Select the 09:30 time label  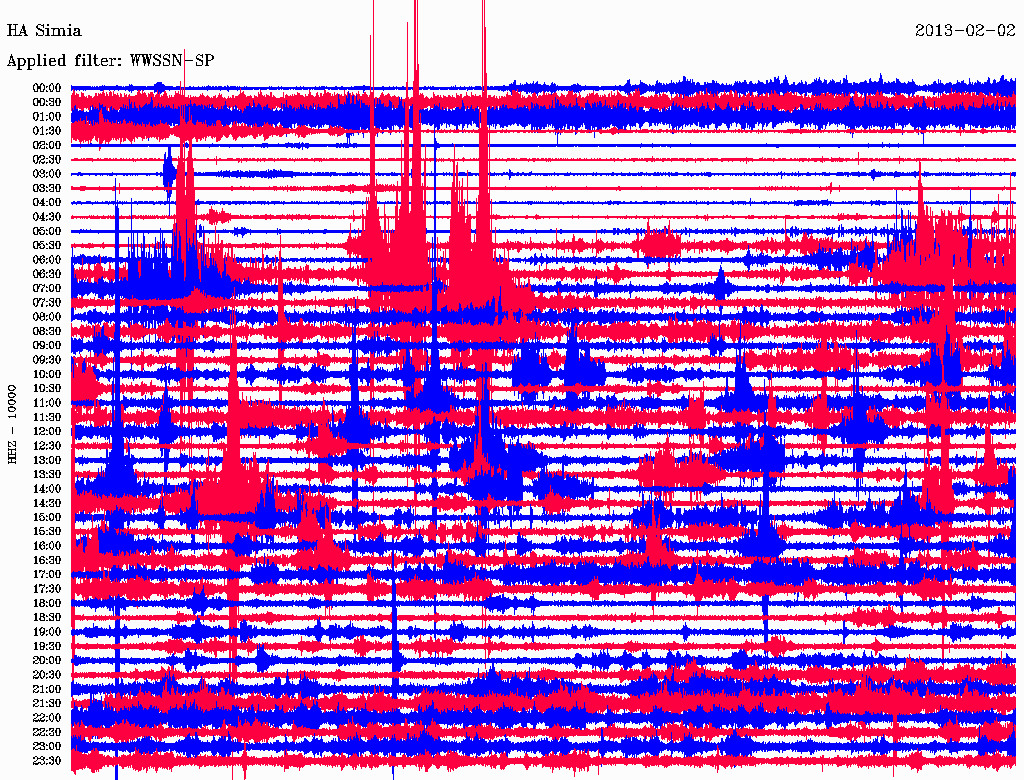(46, 360)
